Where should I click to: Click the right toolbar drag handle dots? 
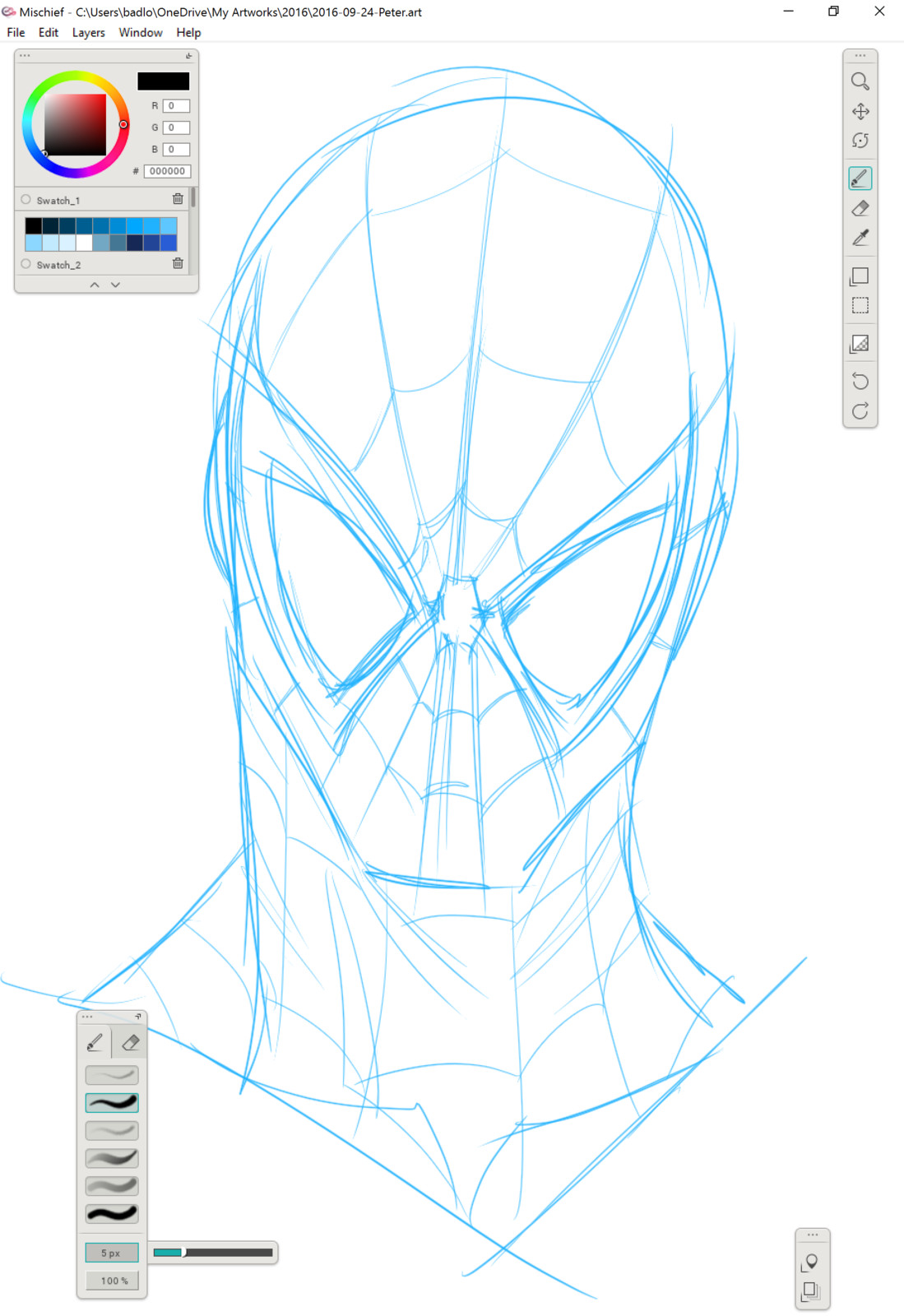(860, 56)
